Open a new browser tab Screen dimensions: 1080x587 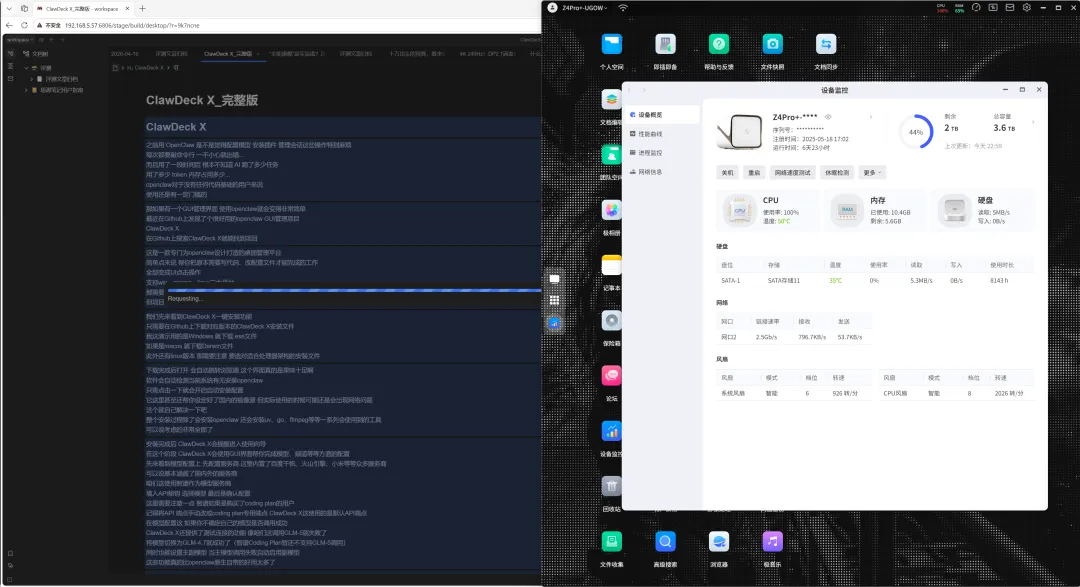pos(143,8)
